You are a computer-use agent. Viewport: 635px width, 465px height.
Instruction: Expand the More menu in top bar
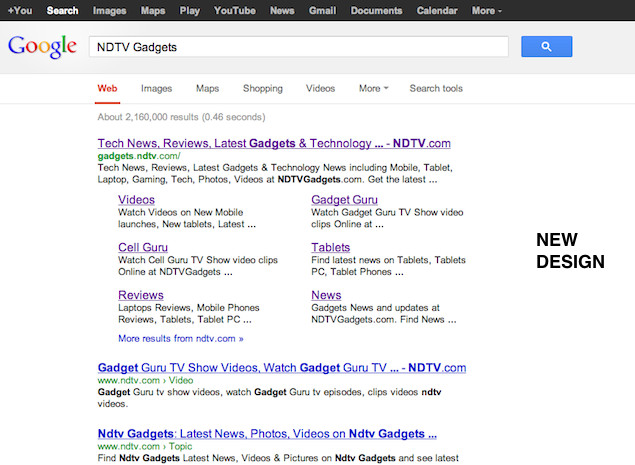tap(486, 11)
